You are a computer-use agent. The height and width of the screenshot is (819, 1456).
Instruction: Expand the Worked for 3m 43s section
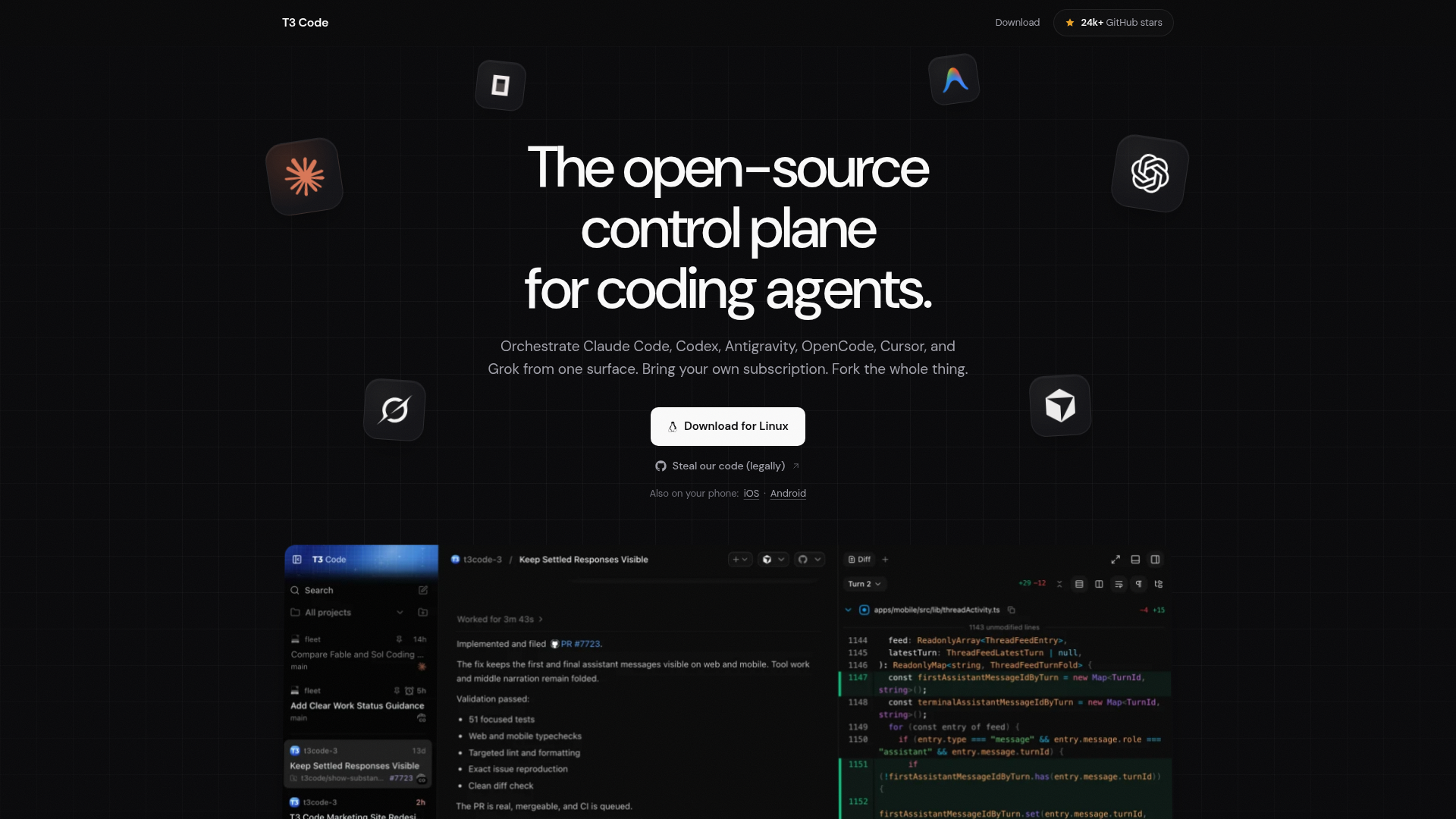[500, 620]
